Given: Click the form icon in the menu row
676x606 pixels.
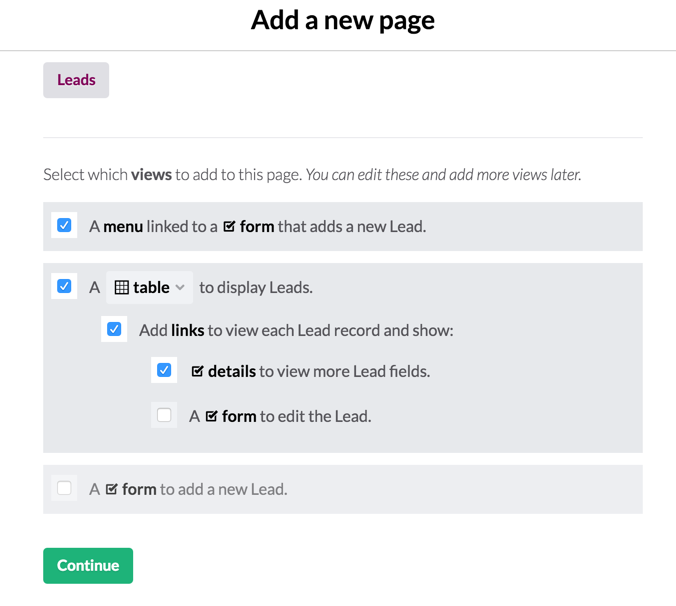Looking at the screenshot, I should (229, 226).
